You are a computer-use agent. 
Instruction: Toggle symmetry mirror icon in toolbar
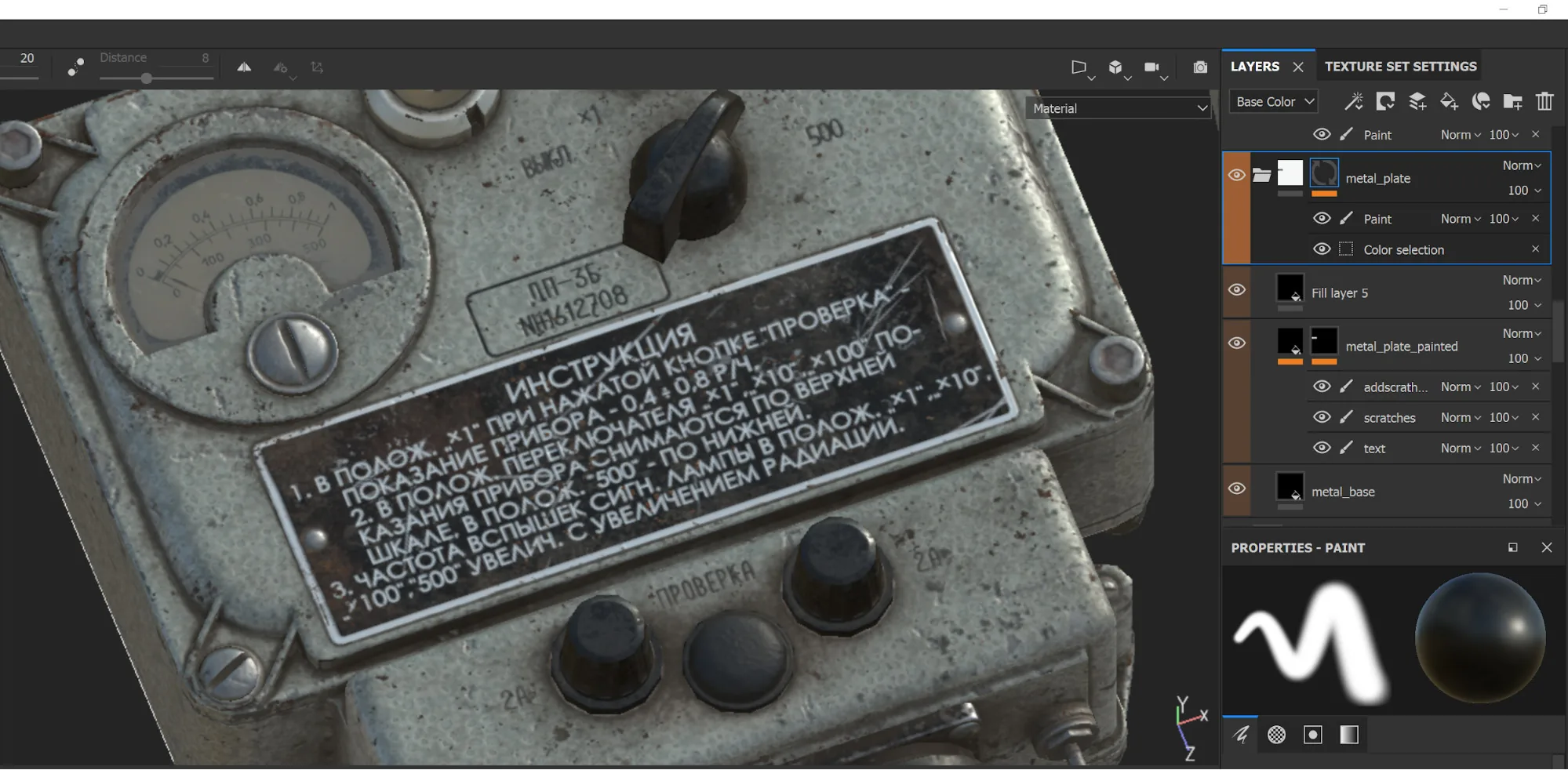point(244,67)
